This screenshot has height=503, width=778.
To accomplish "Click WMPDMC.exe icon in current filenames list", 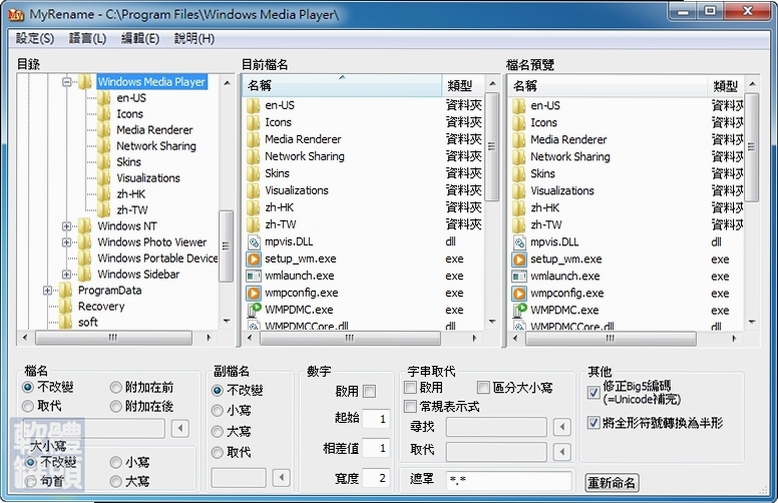I will tap(254, 310).
